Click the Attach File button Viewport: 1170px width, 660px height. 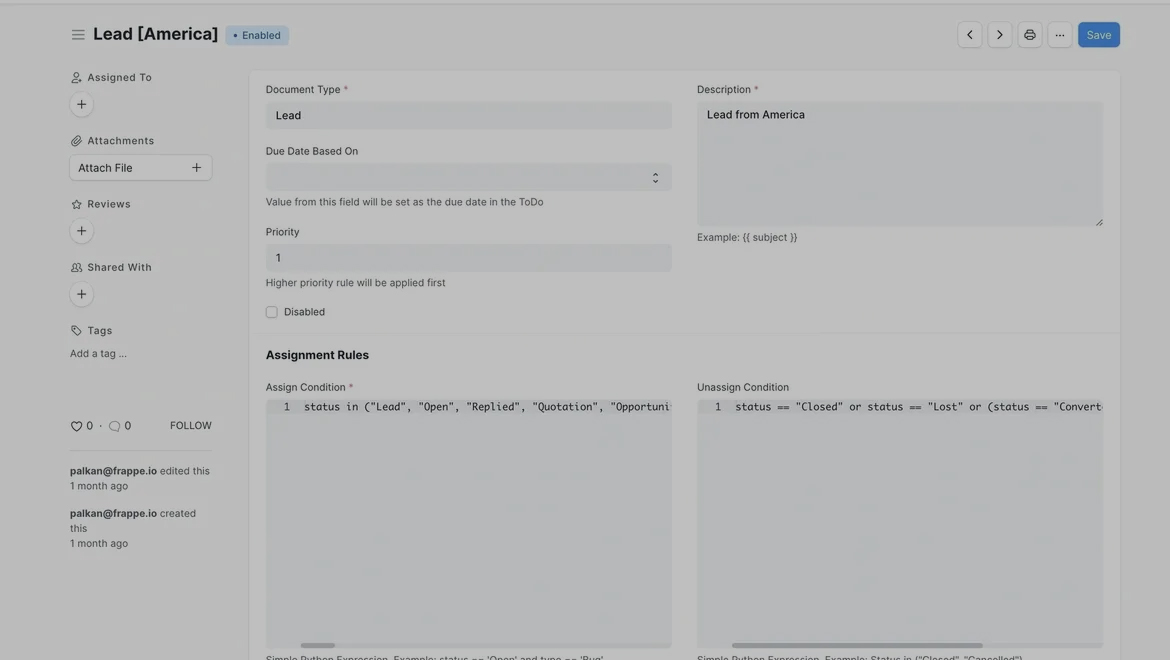tap(140, 168)
